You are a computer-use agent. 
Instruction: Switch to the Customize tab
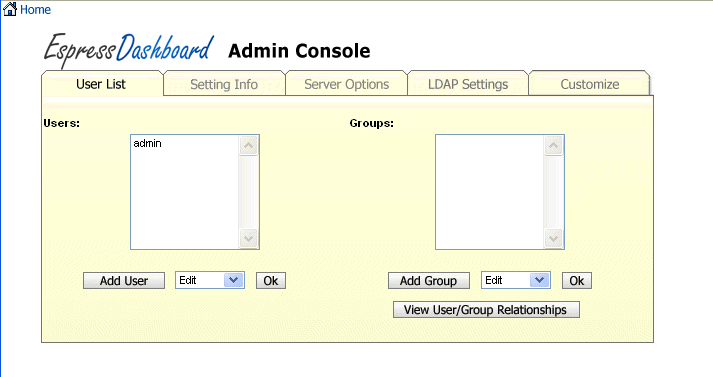(590, 84)
